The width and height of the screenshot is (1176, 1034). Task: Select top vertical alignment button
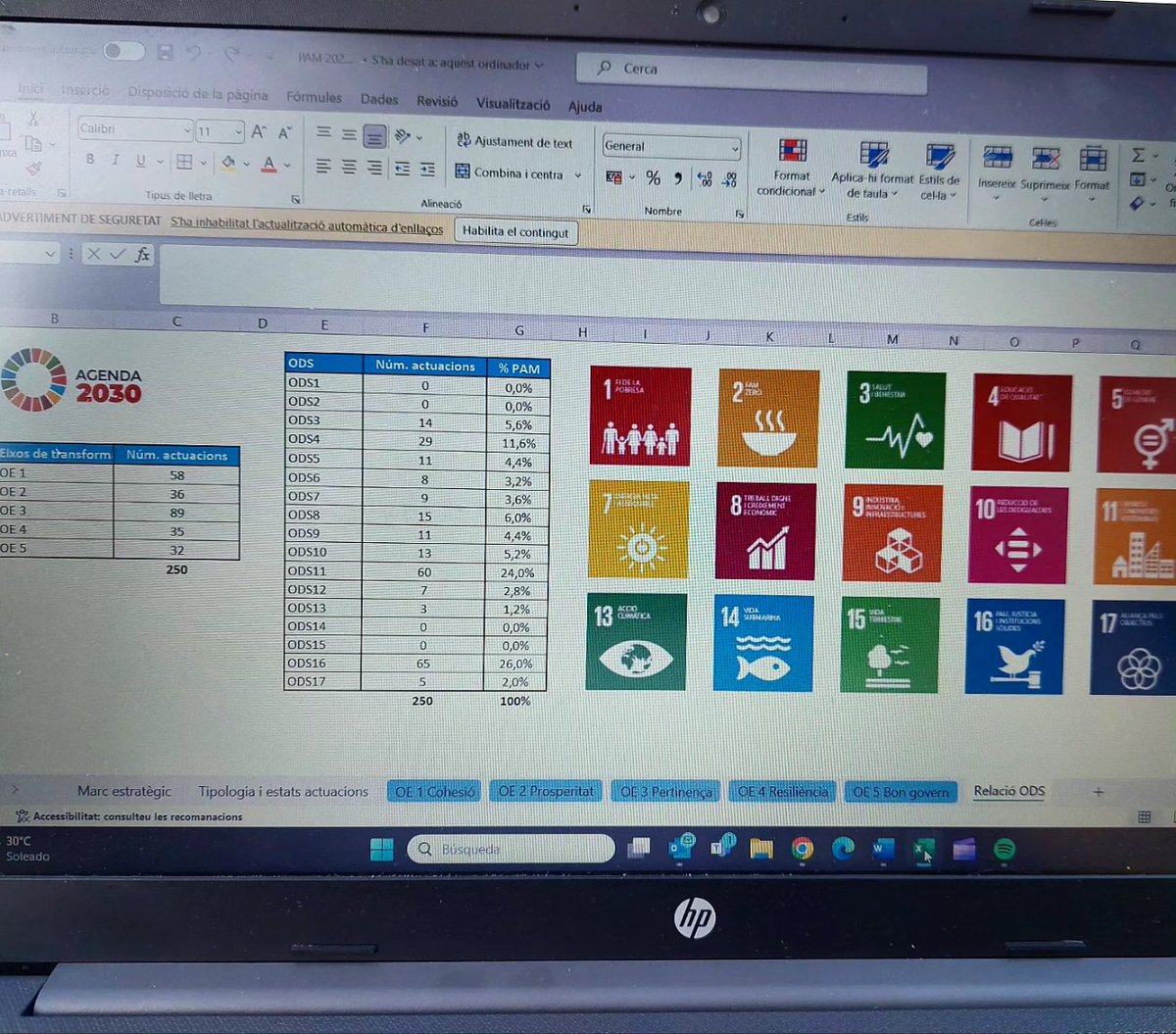[x=324, y=133]
